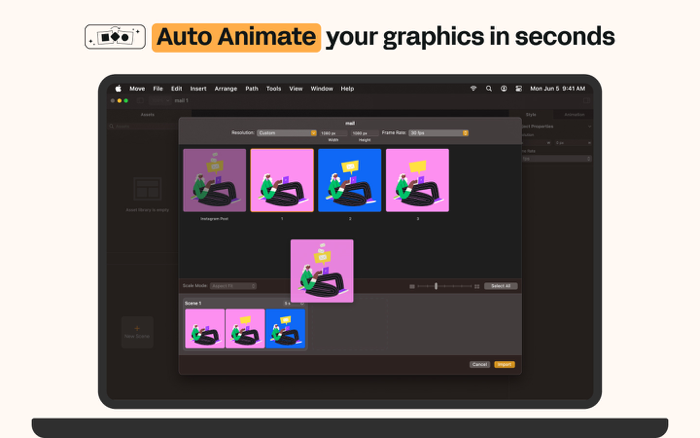Click the Scene 1 title
This screenshot has height=438, width=700.
(x=193, y=303)
